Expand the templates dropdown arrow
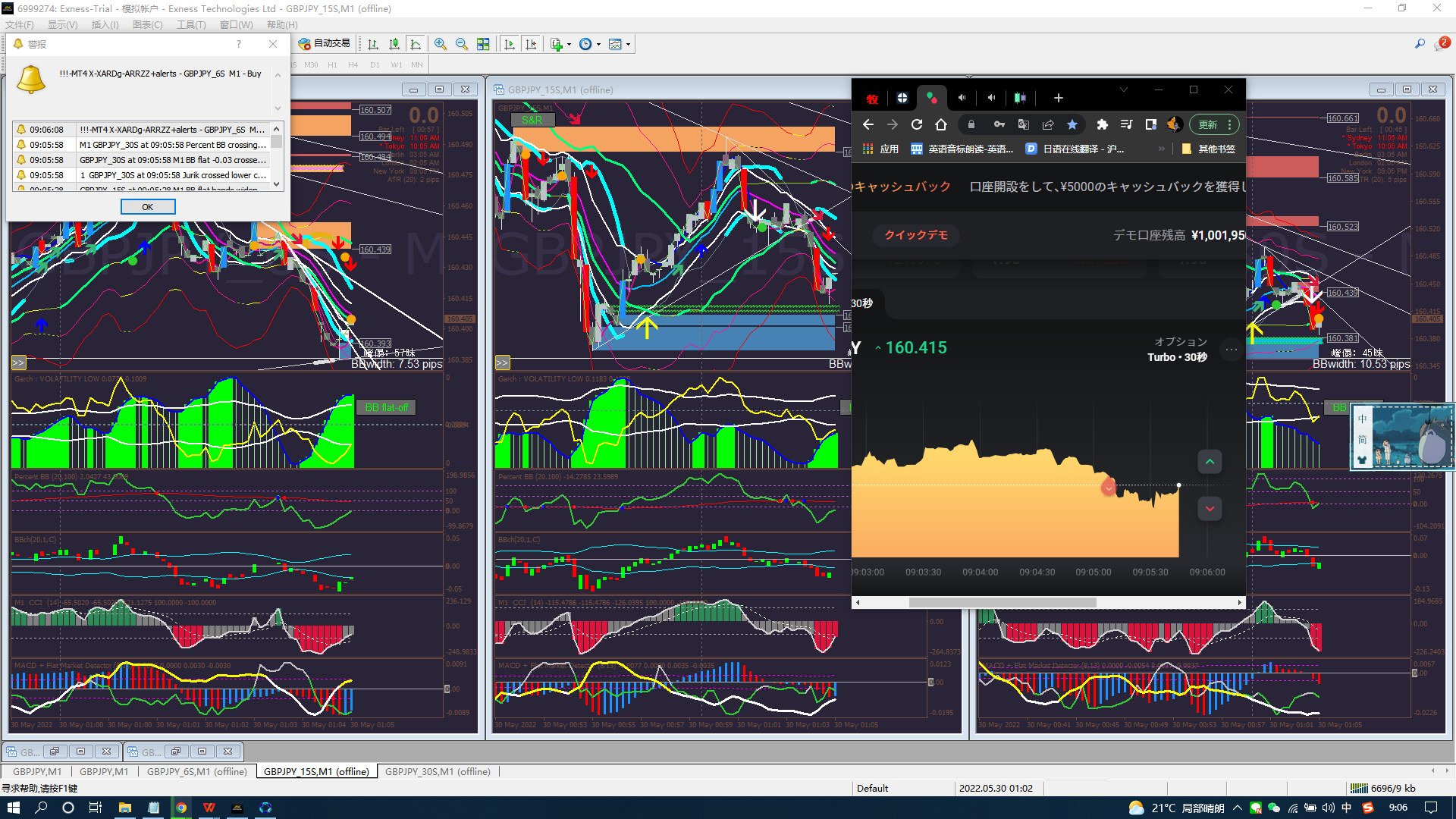1456x819 pixels. pyautogui.click(x=628, y=44)
